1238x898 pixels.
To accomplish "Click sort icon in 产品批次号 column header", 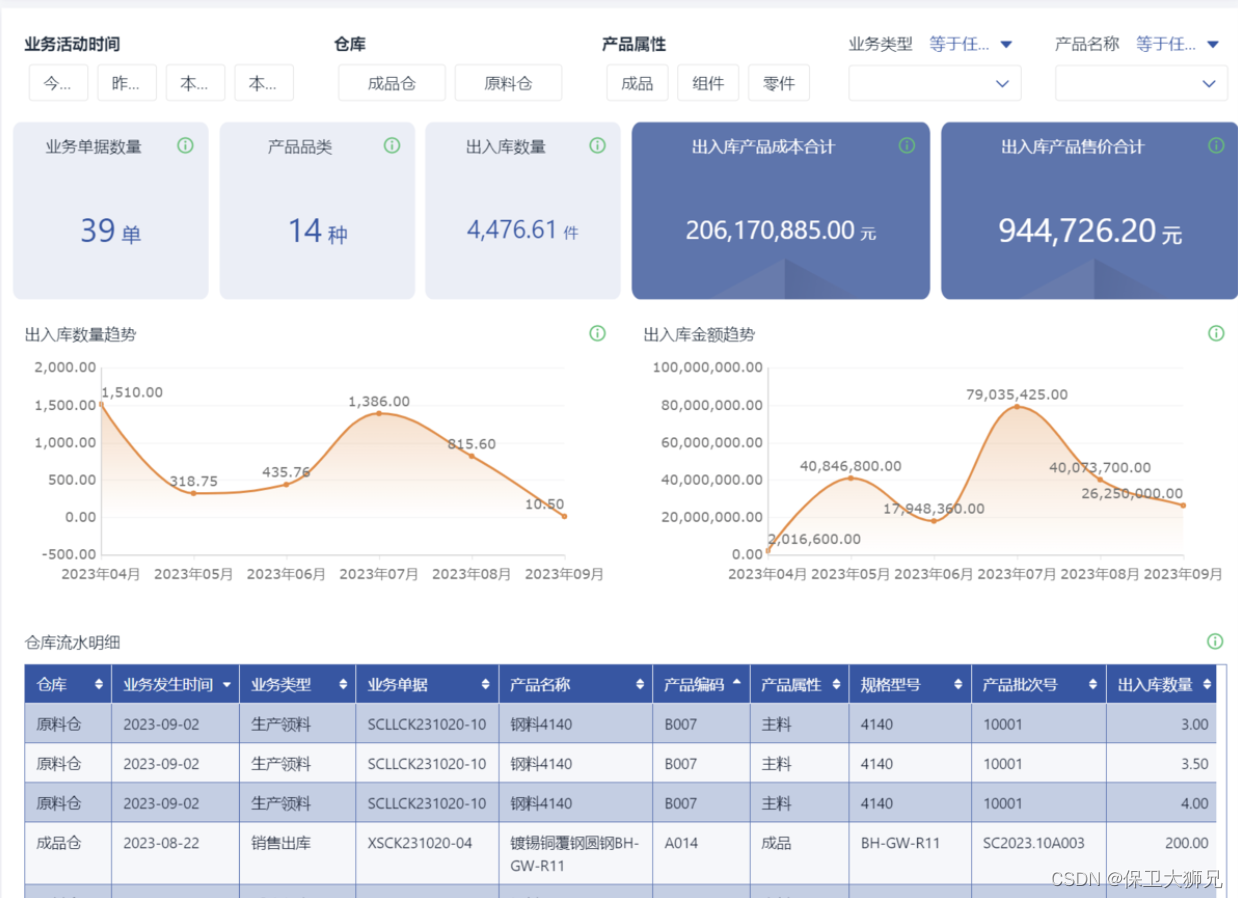I will coord(1093,685).
